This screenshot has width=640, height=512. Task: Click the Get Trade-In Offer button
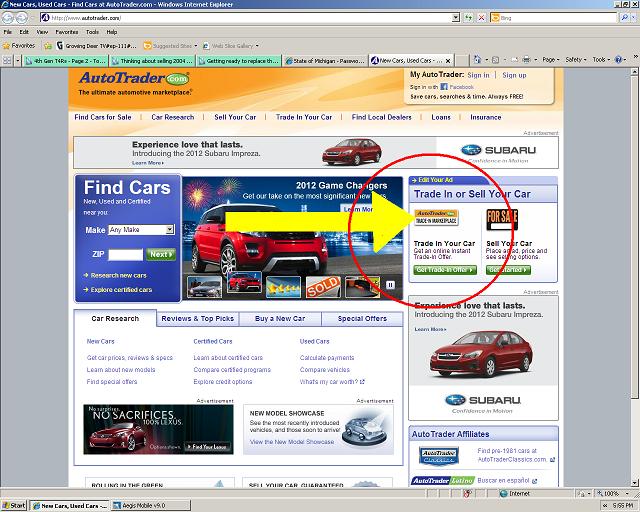[445, 270]
